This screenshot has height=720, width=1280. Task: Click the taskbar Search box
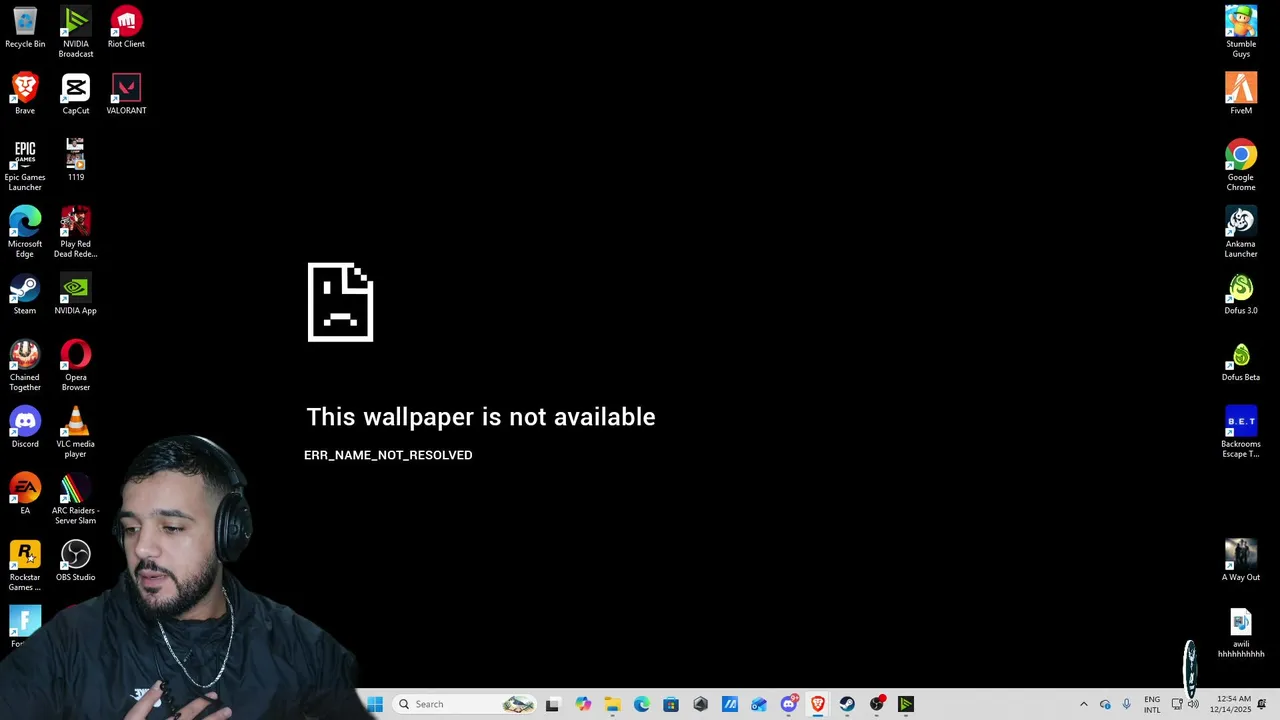[465, 704]
